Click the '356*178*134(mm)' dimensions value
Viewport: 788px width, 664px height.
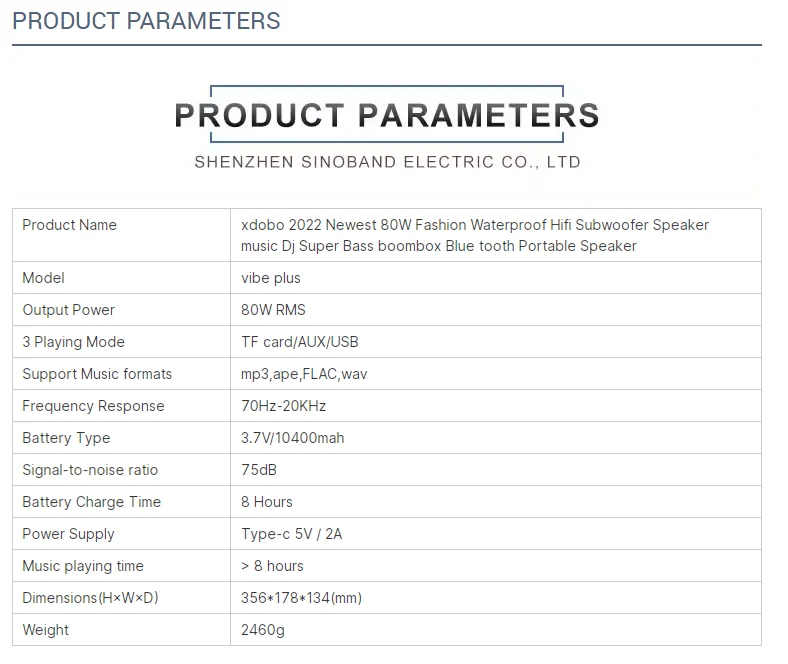click(301, 598)
